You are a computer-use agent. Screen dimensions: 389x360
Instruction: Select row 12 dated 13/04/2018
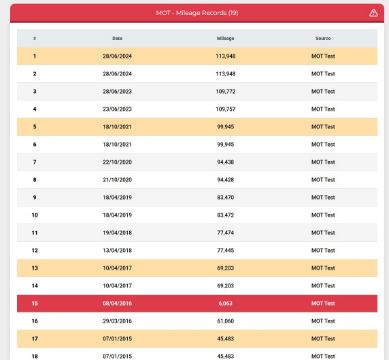pyautogui.click(x=197, y=250)
